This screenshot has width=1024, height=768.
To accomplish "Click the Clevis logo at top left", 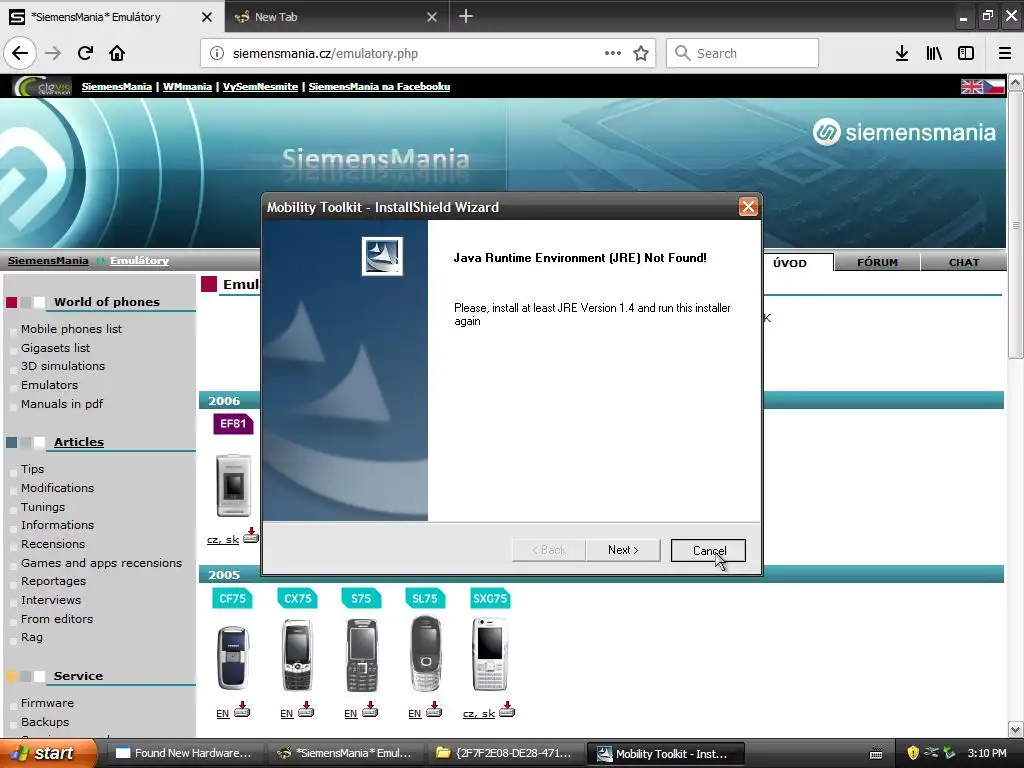I will 42,86.
